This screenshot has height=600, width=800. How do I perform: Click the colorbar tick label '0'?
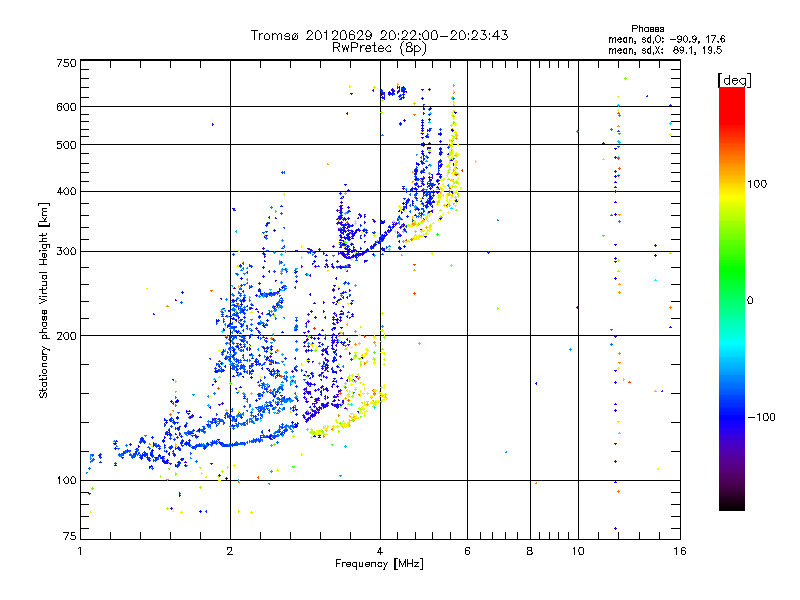point(750,301)
